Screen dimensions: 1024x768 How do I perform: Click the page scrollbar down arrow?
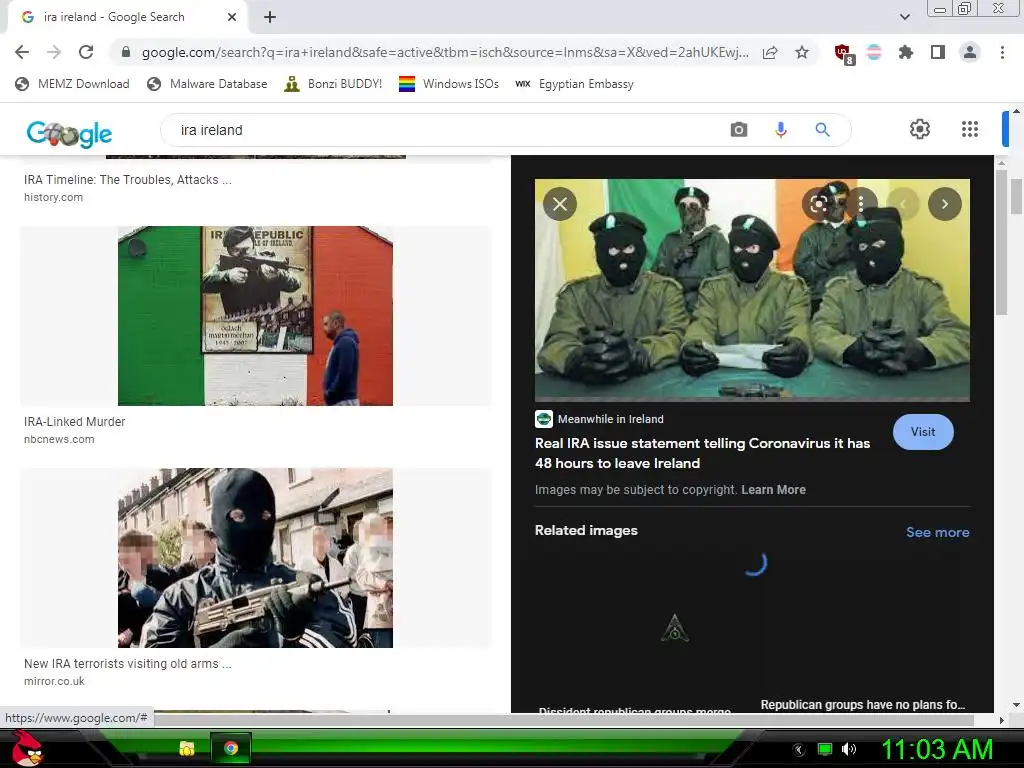(1017, 705)
